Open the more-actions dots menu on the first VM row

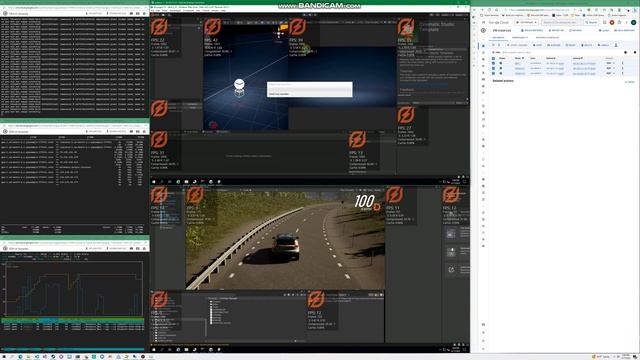point(622,63)
